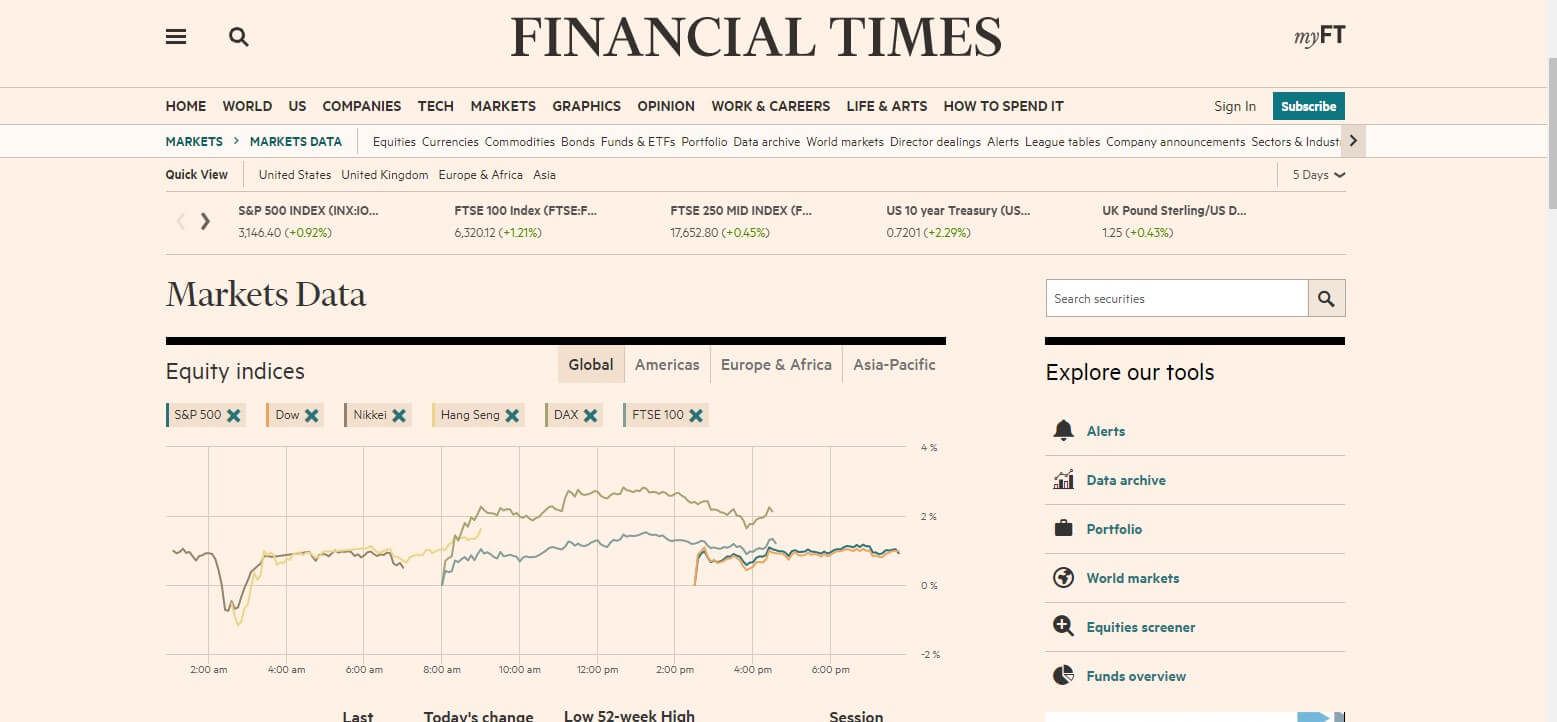Select Asia quick view
Viewport: 1557px width, 722px height.
point(544,175)
